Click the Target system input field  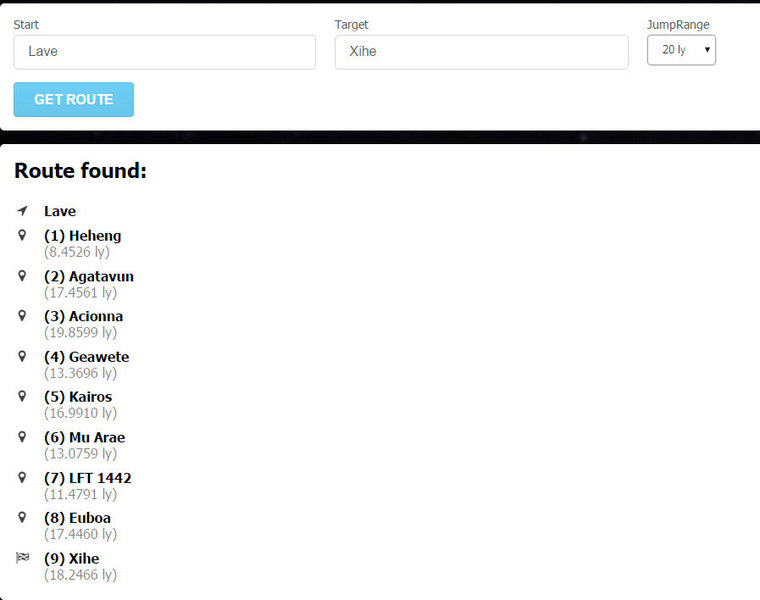[x=481, y=52]
